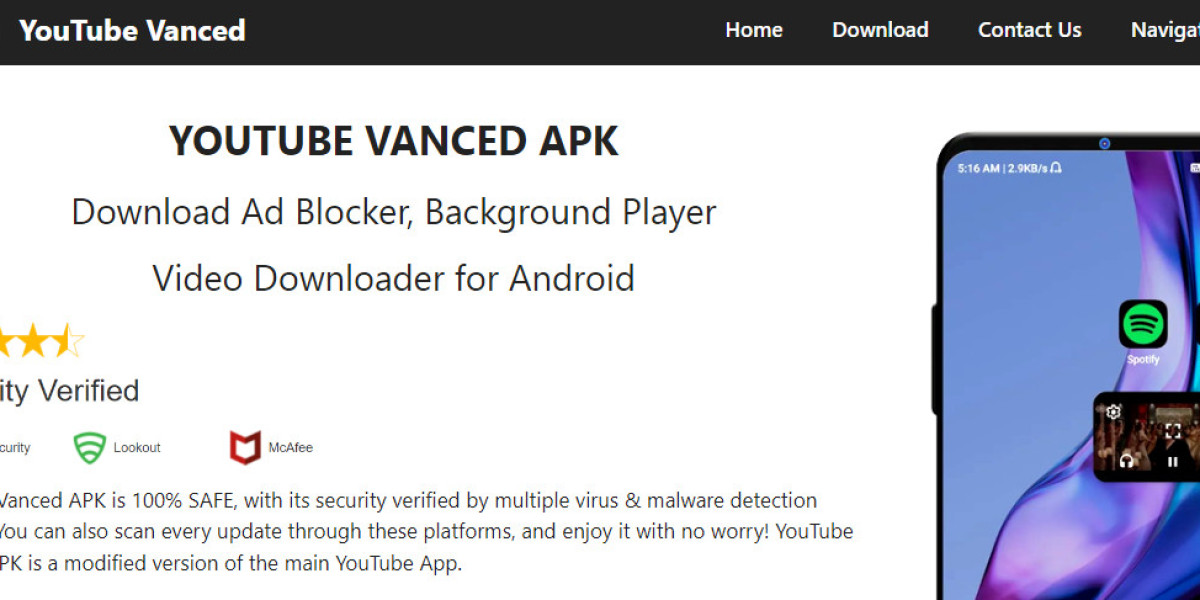
Task: Open the Navigation menu item
Action: pos(1166,30)
